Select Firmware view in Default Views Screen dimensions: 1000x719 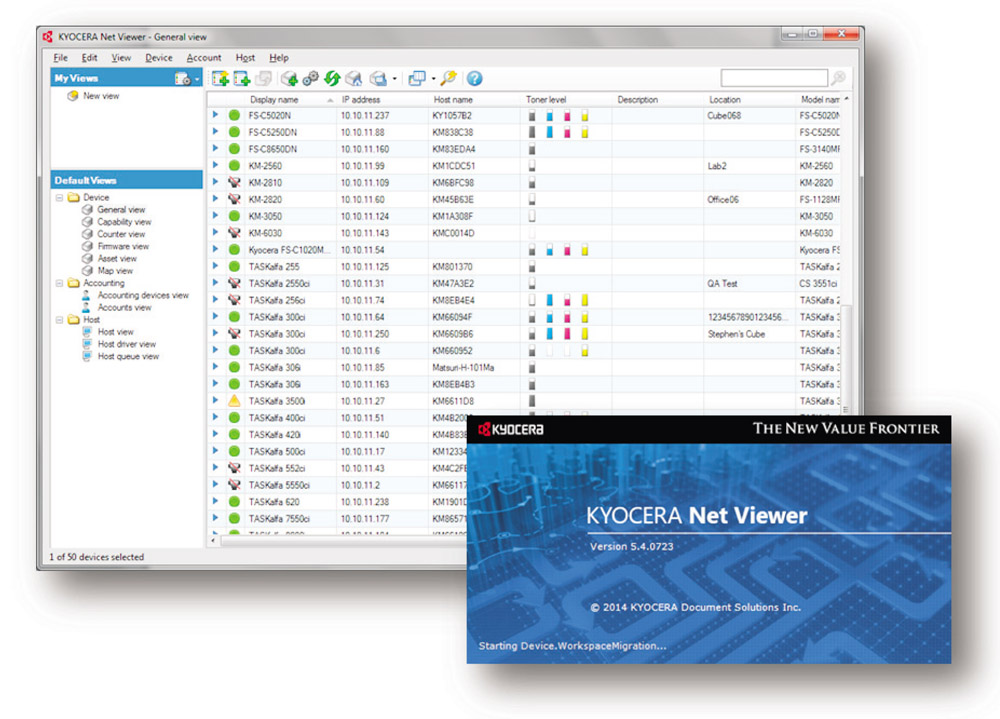(x=123, y=246)
